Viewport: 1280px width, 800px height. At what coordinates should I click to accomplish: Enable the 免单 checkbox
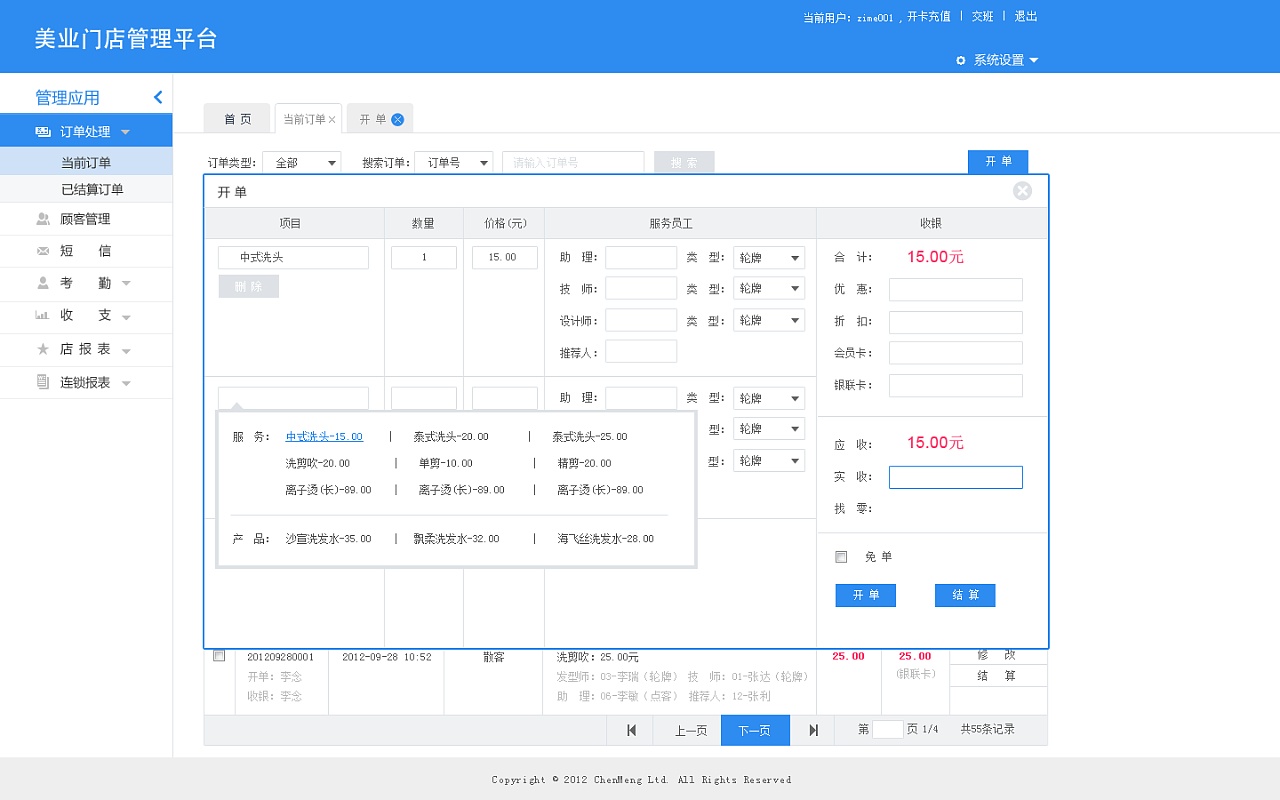click(841, 556)
